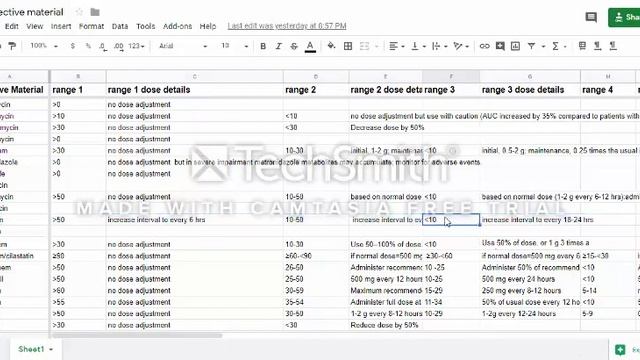Open the 123 number format dropdown
This screenshot has width=640, height=360.
tap(136, 46)
